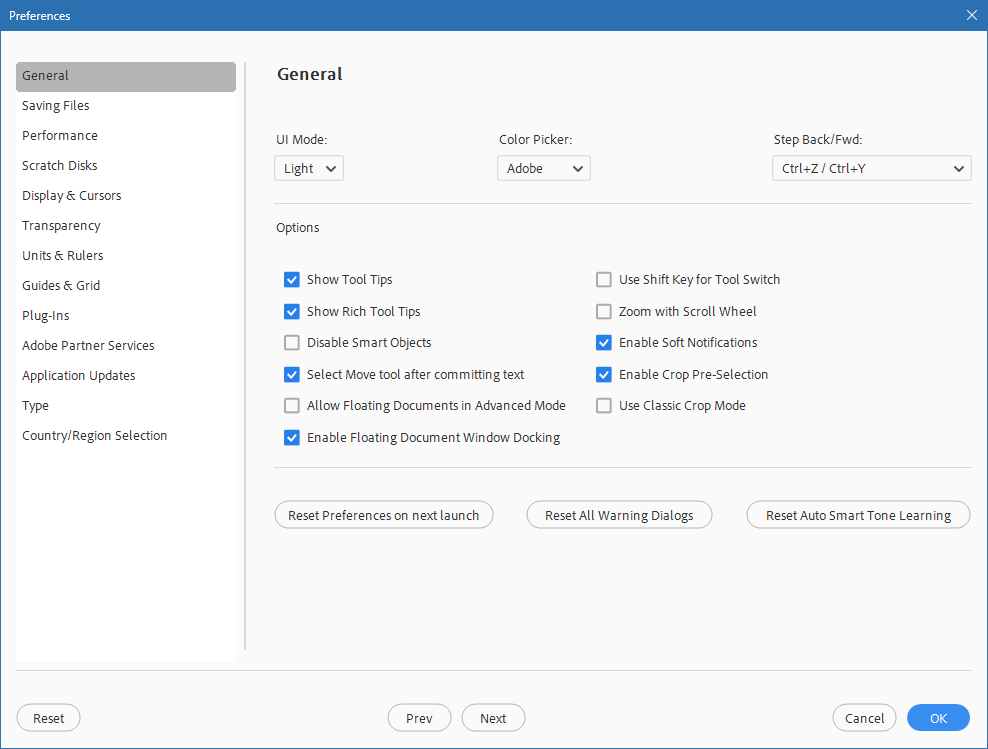Go to Scratch Disks settings

(126, 166)
